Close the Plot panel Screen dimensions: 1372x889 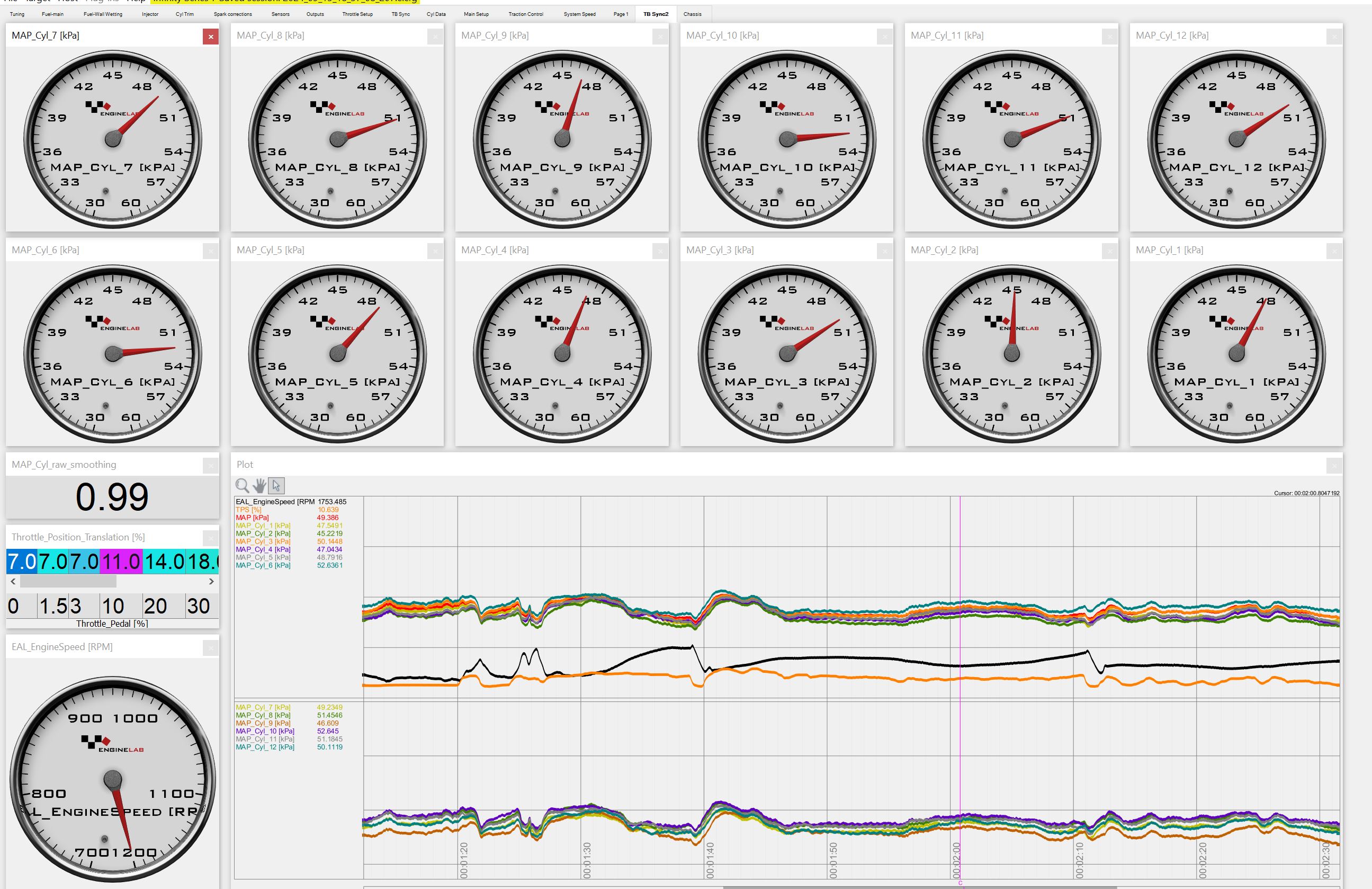pos(1334,465)
